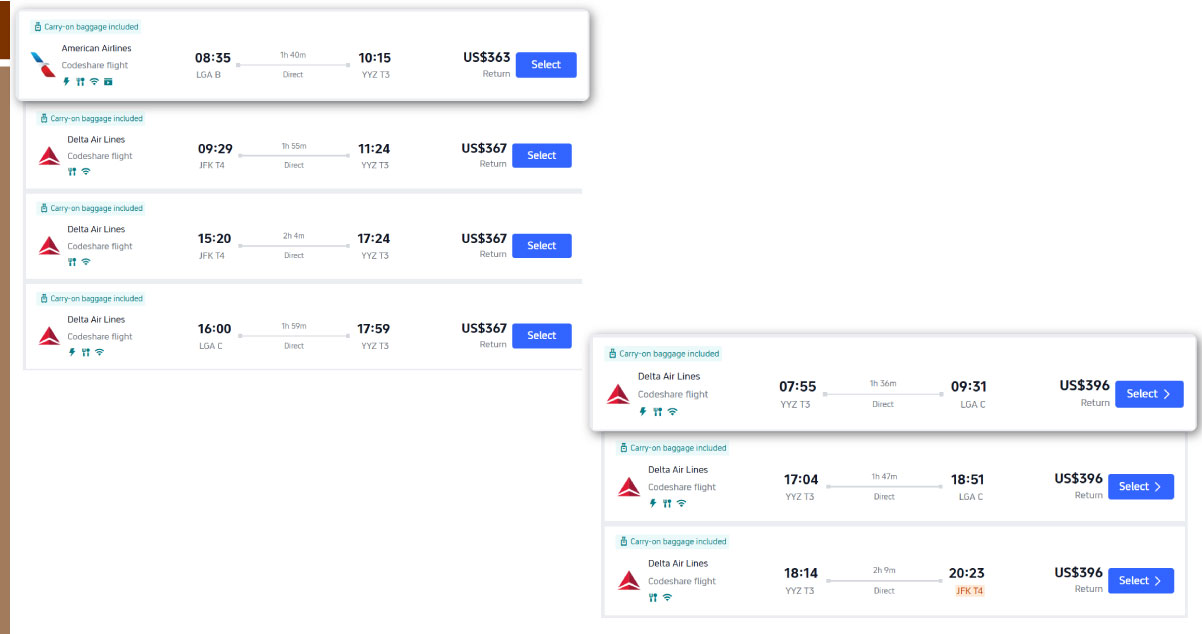
Task: Click the Wi-Fi icon on the 07:55 return flight
Action: pyautogui.click(x=672, y=411)
